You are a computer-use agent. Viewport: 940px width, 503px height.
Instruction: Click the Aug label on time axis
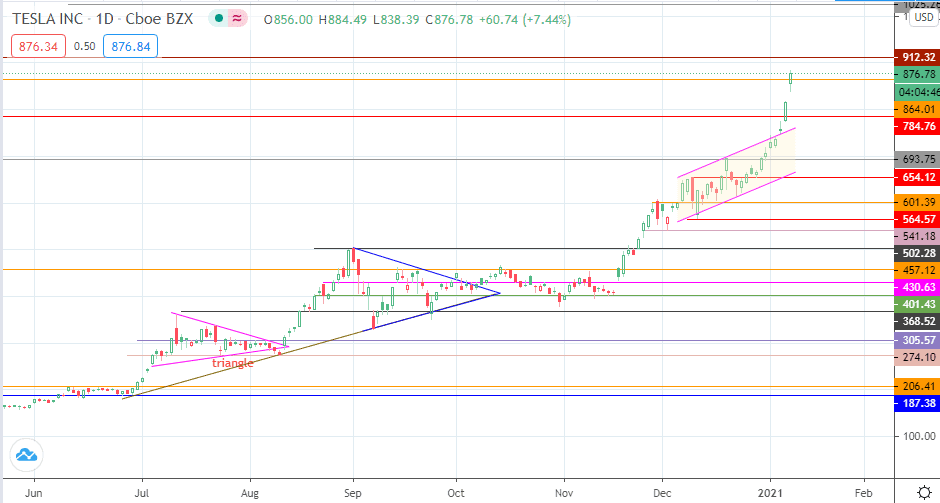tap(249, 493)
